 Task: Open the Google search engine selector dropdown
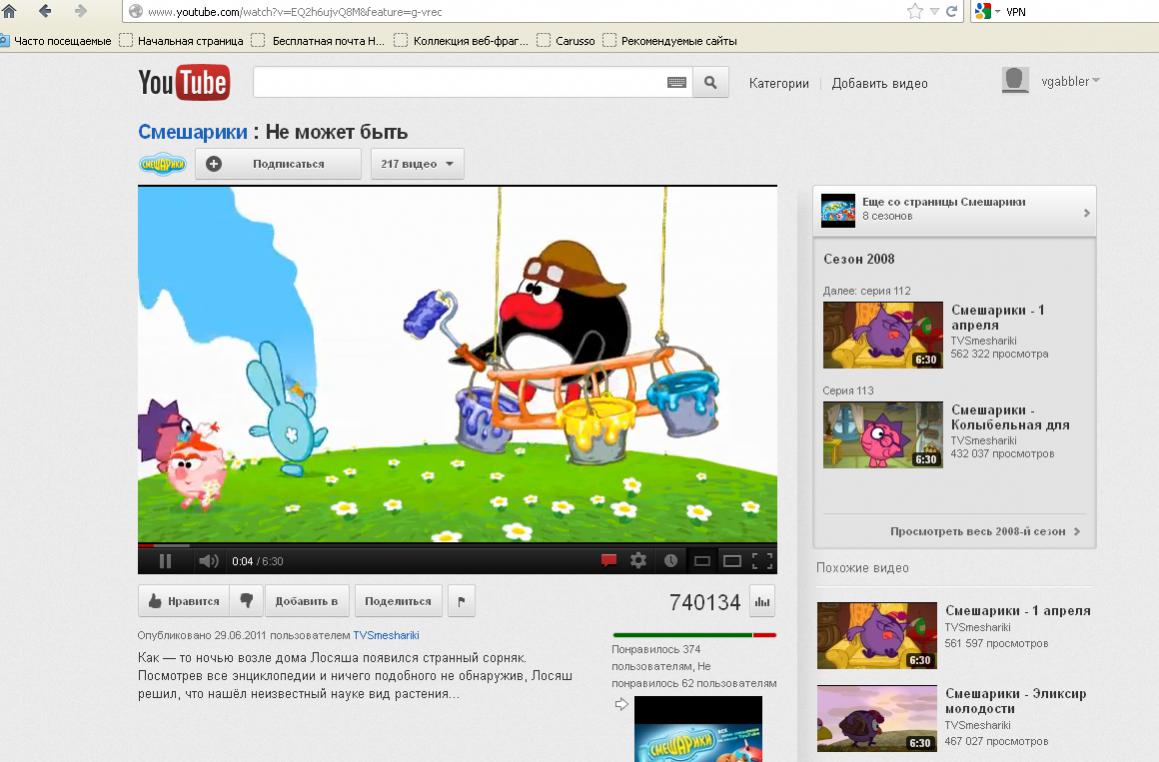click(x=988, y=11)
